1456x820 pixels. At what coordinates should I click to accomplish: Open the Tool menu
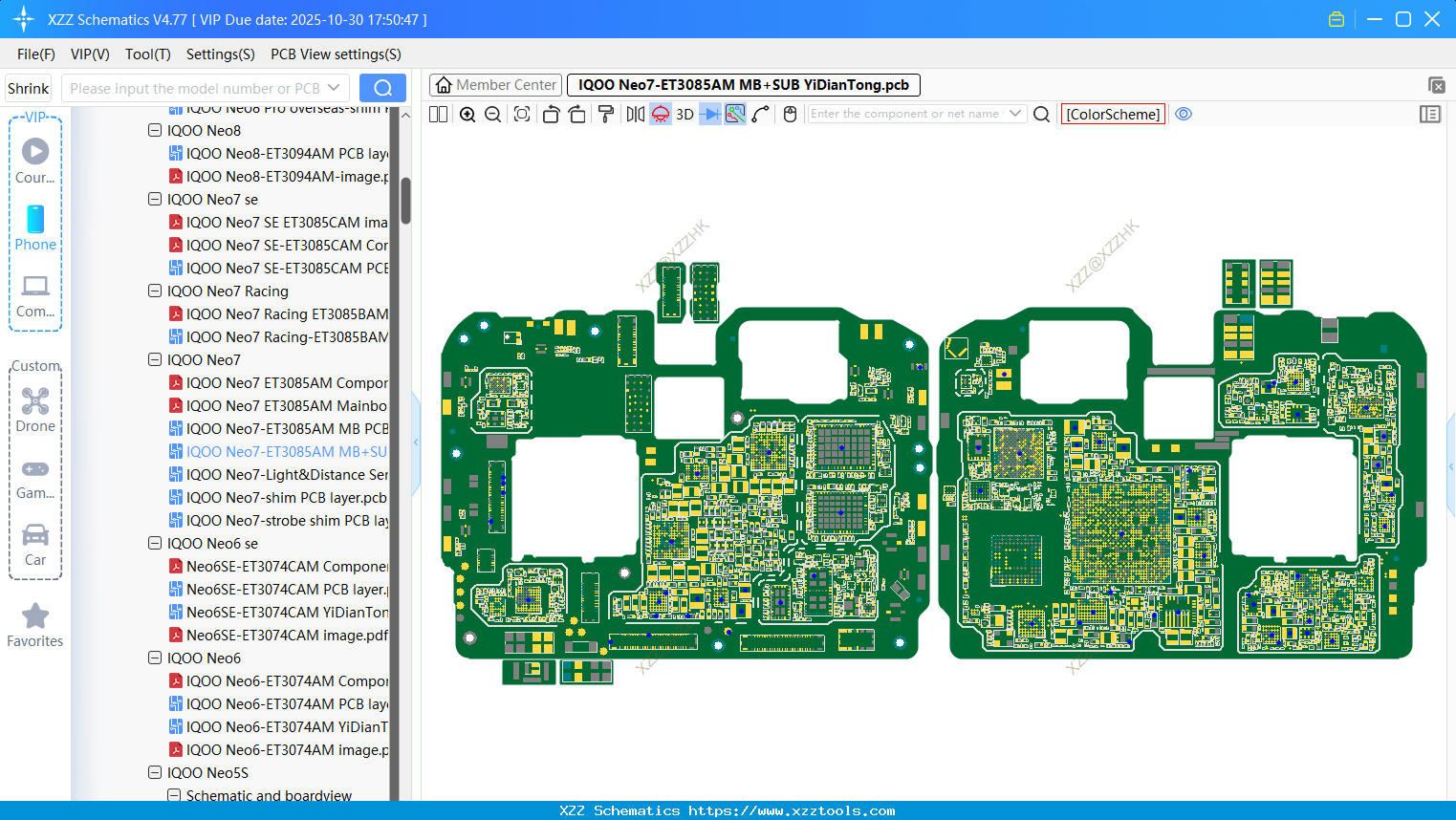[147, 54]
